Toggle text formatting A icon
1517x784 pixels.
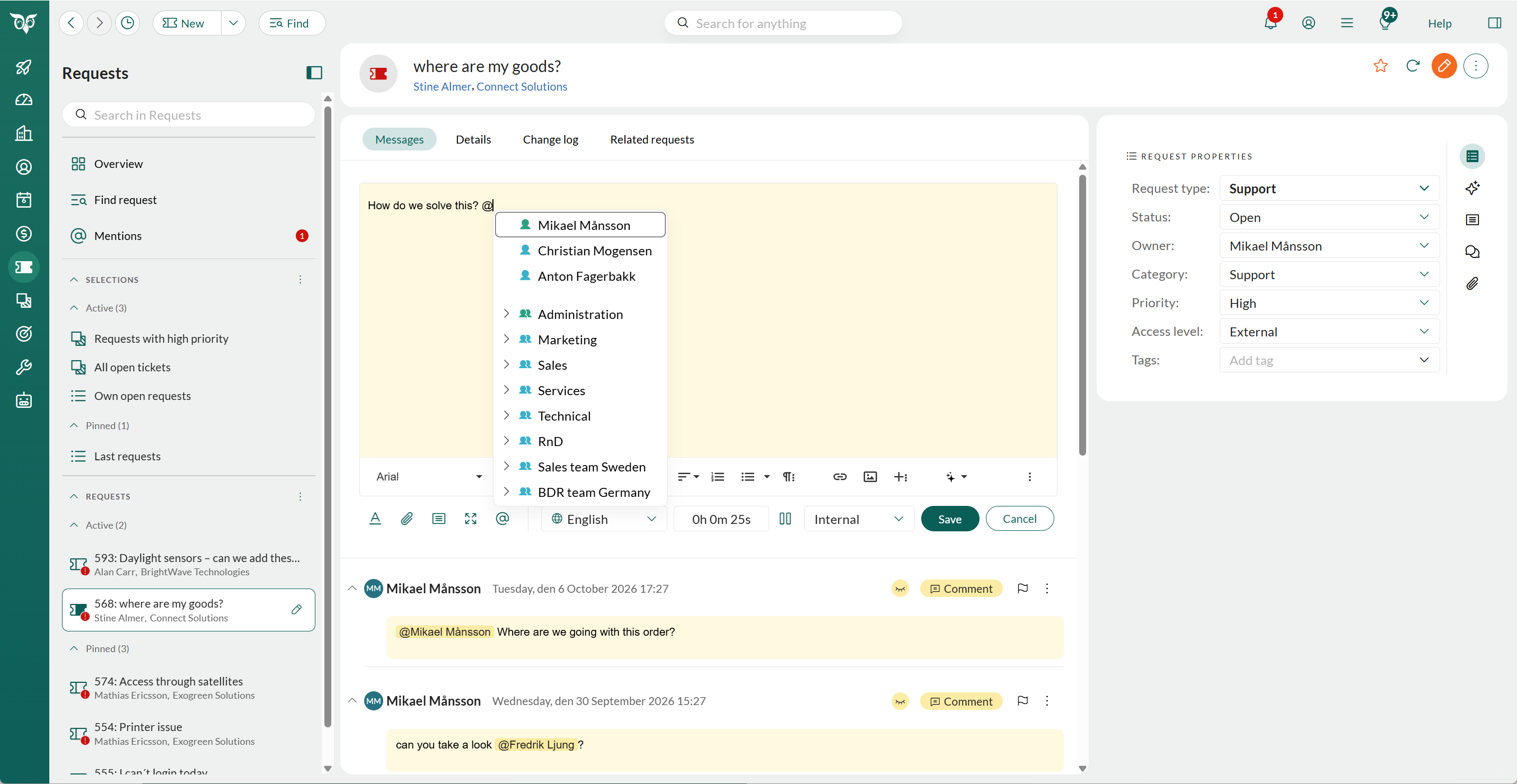pos(375,519)
